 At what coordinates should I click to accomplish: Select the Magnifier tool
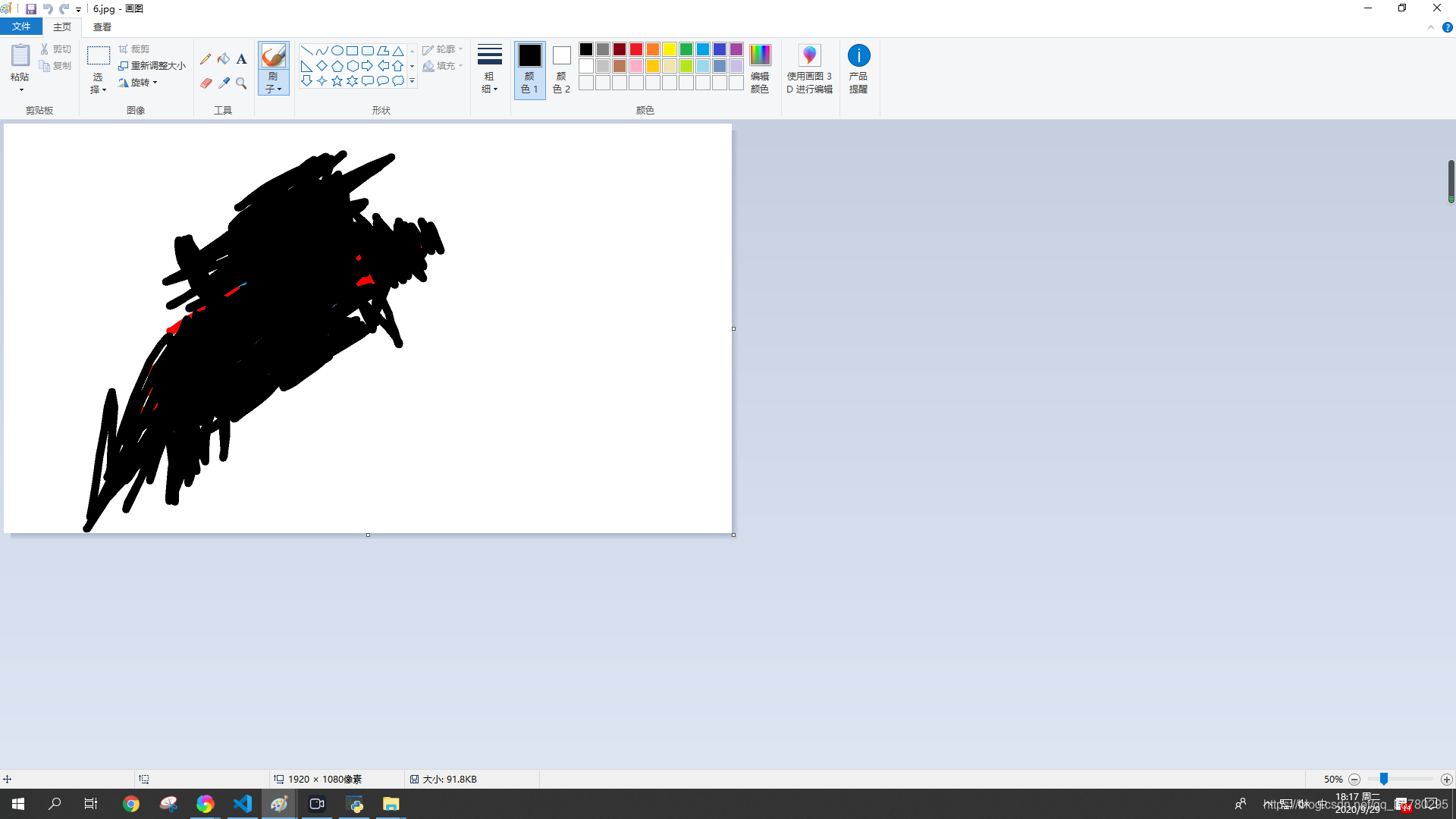click(x=241, y=83)
